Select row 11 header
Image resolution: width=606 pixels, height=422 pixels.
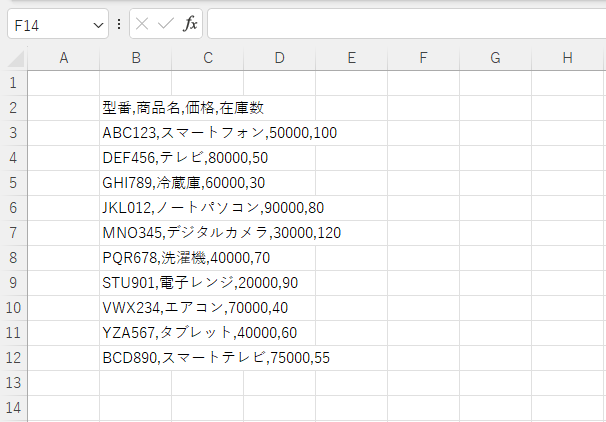[14, 333]
